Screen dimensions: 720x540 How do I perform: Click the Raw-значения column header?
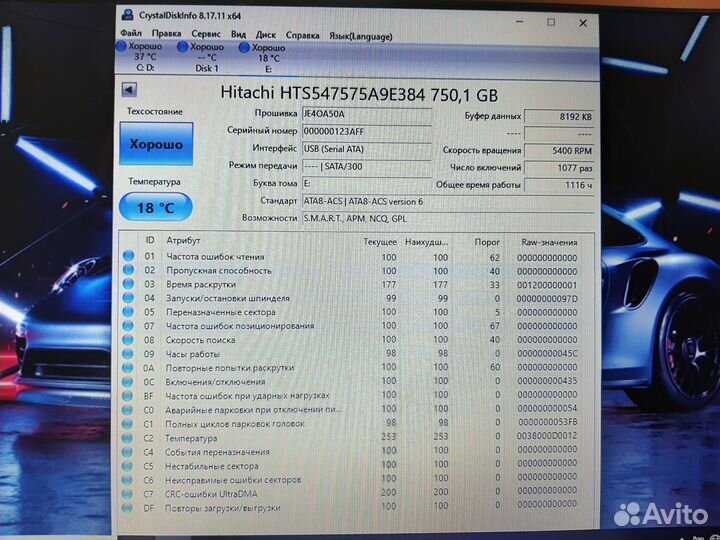549,242
